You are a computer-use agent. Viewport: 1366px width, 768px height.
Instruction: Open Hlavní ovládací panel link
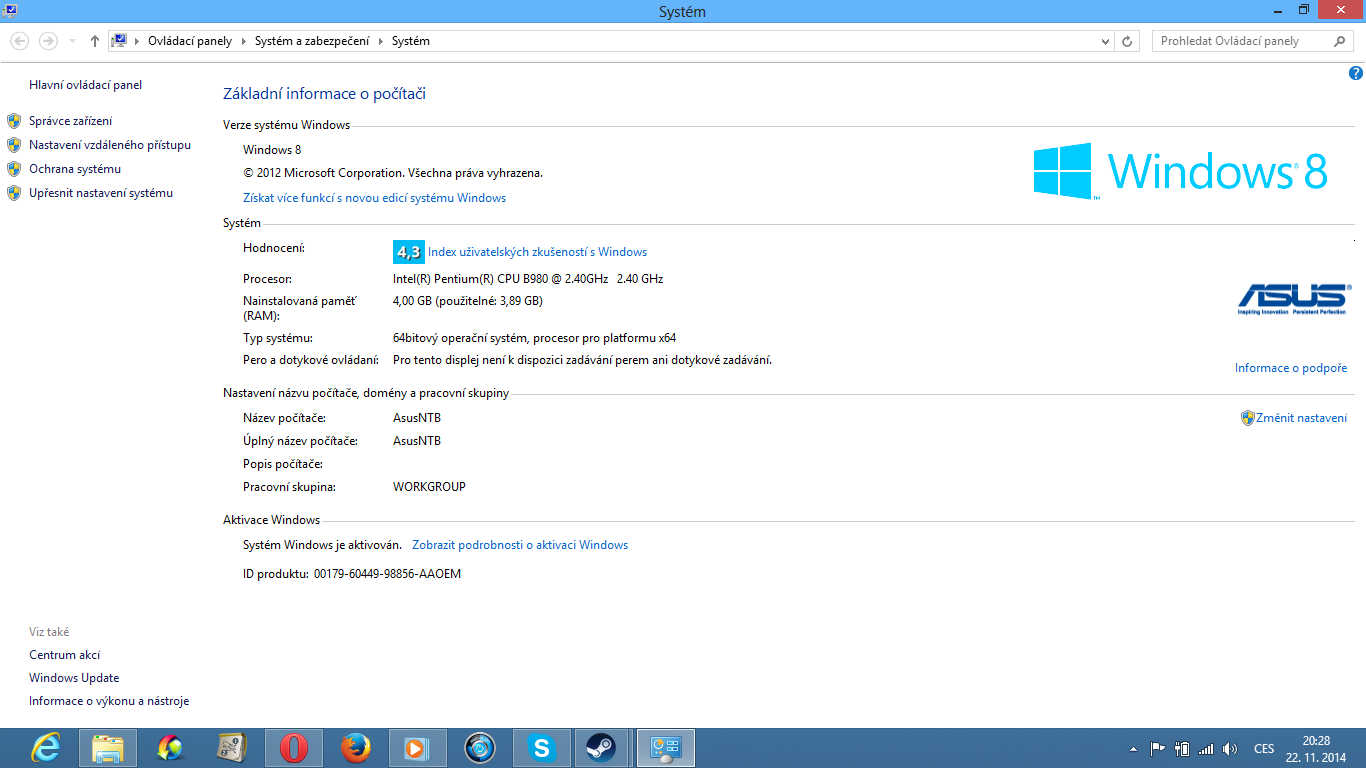point(86,85)
